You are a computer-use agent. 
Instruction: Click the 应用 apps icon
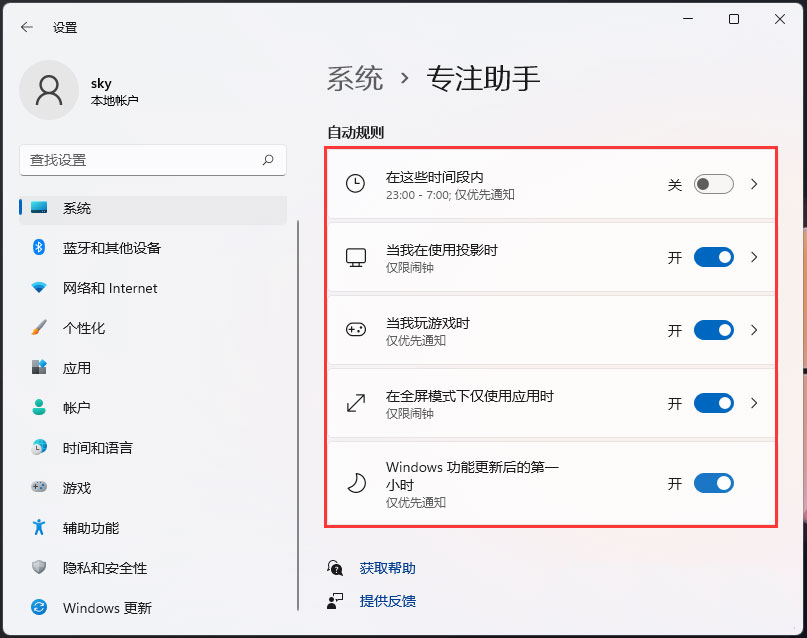[39, 367]
